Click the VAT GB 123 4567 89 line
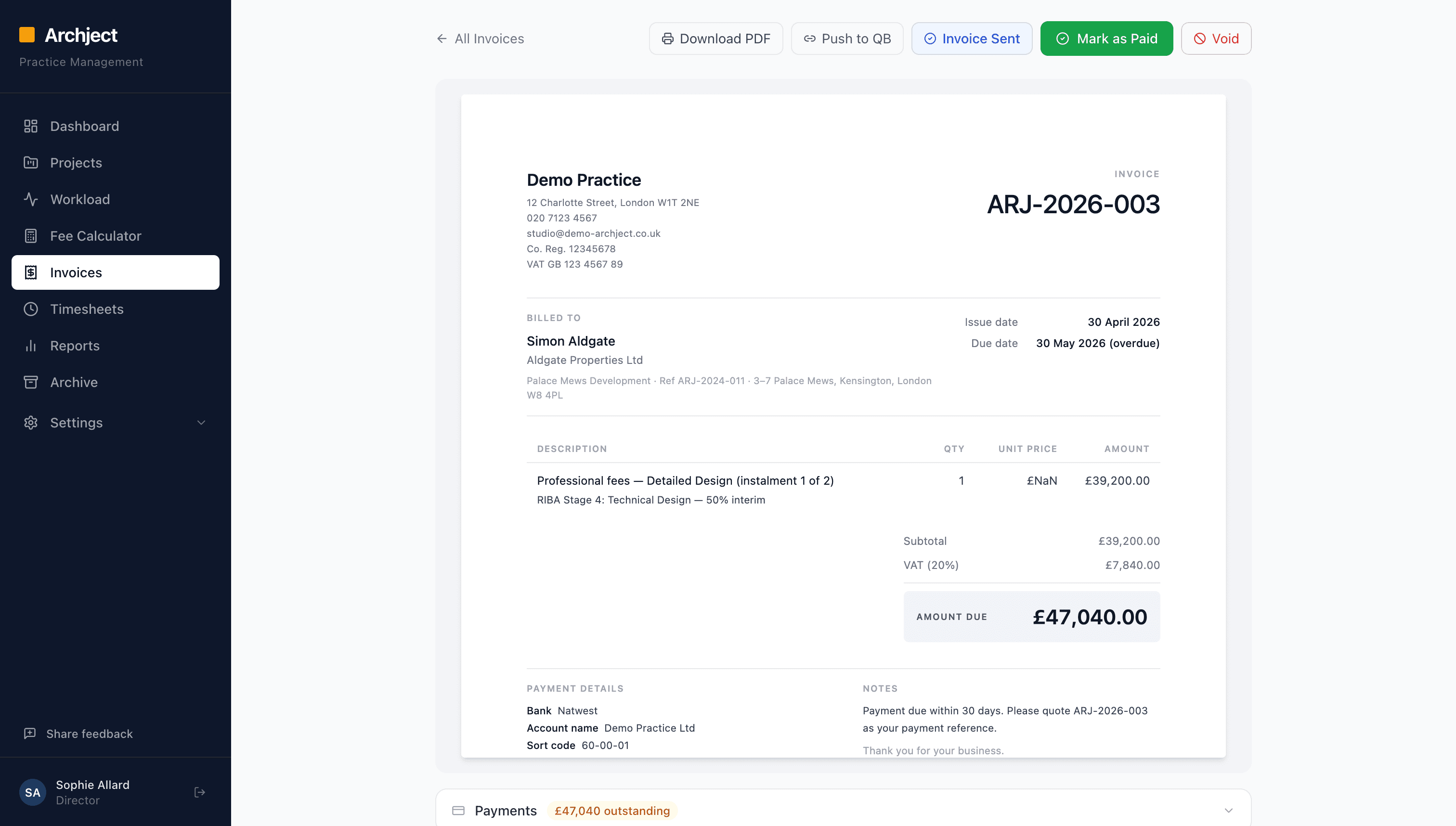 [x=574, y=264]
